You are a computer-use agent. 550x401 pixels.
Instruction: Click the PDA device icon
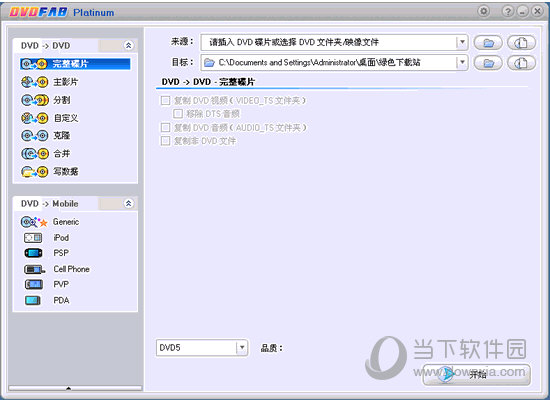33,300
